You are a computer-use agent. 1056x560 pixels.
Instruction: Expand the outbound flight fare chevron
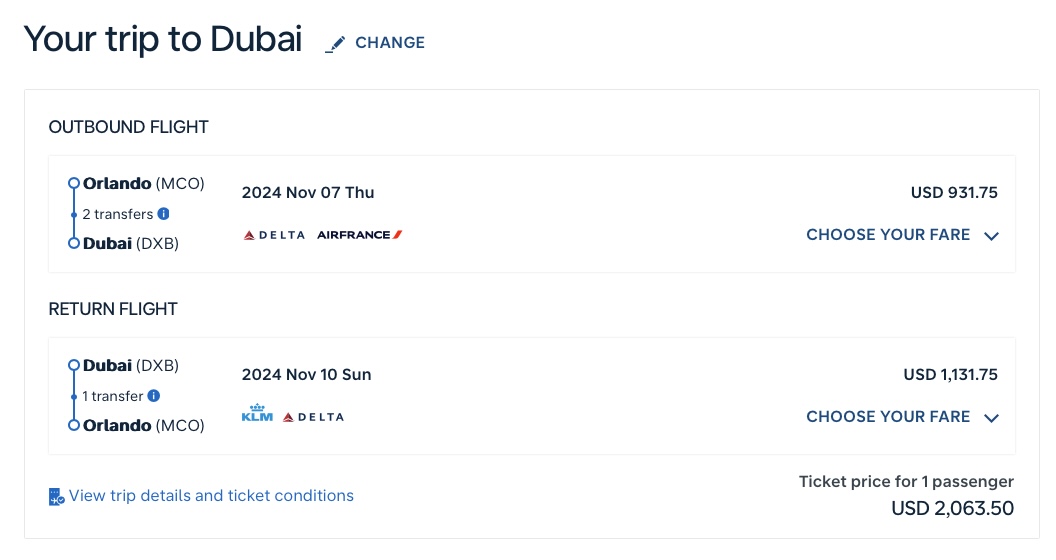[991, 236]
